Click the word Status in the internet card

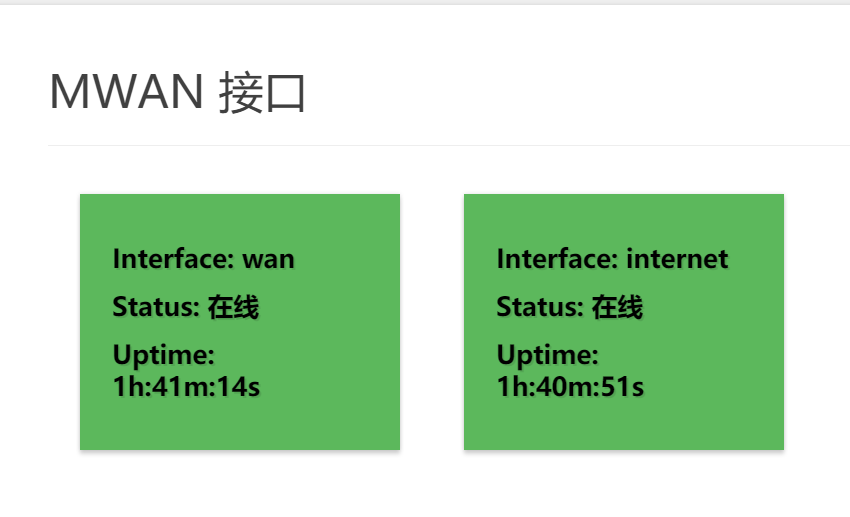(539, 307)
